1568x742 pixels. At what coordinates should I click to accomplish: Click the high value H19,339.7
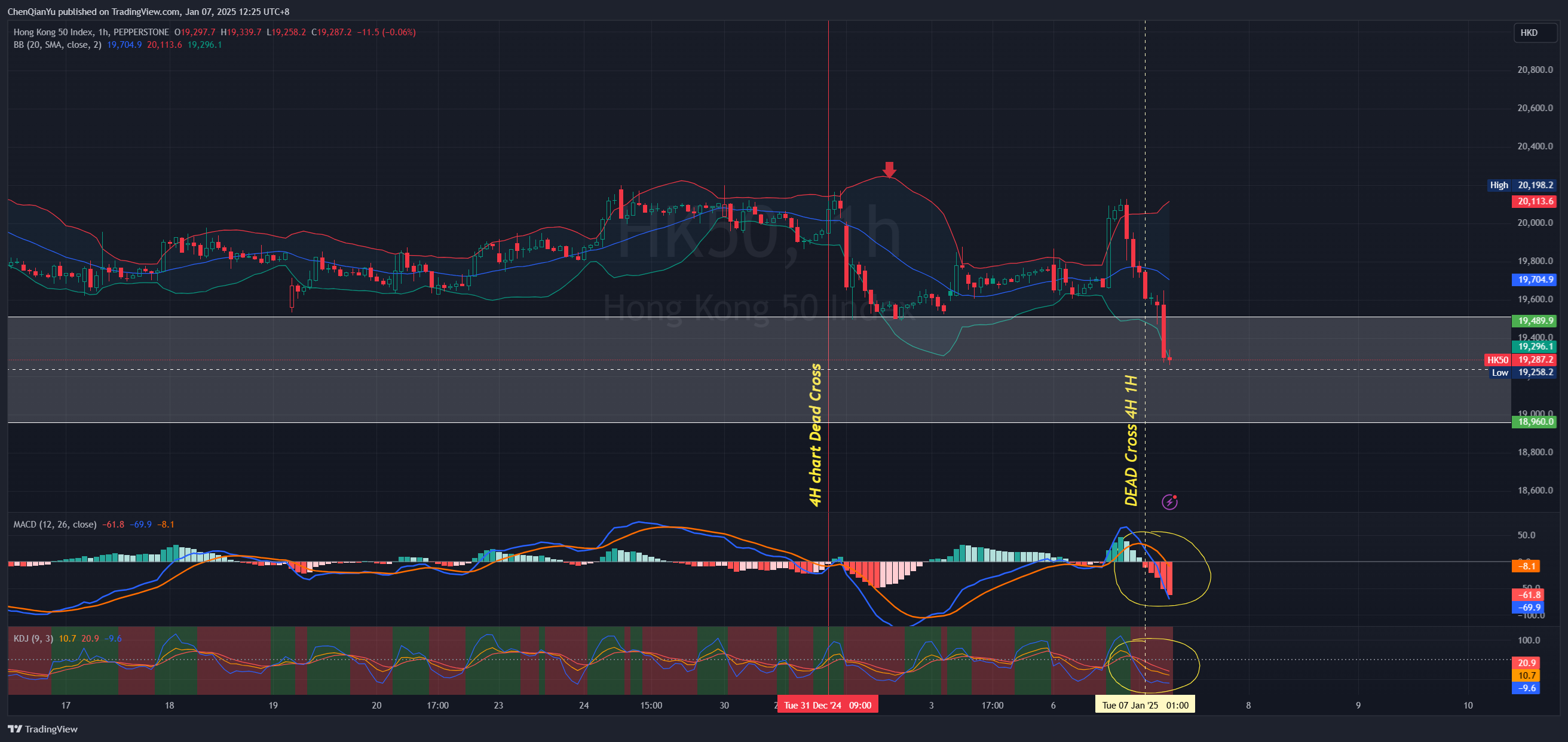point(241,32)
